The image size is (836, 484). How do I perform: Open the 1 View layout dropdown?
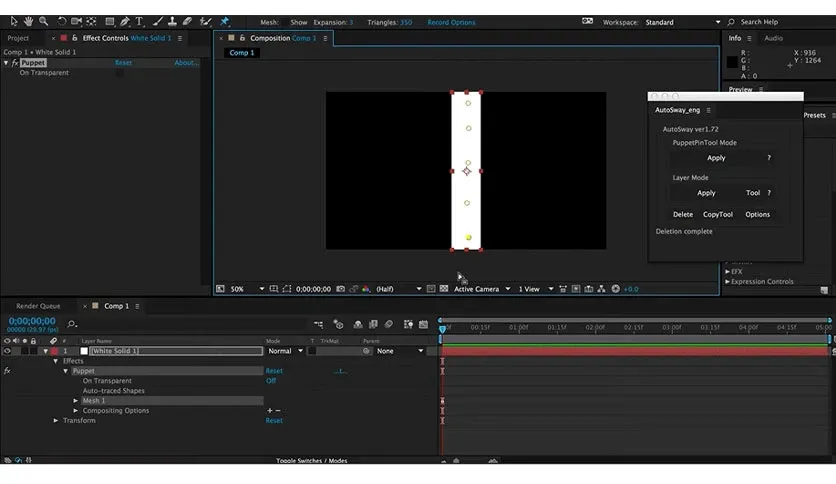point(536,289)
